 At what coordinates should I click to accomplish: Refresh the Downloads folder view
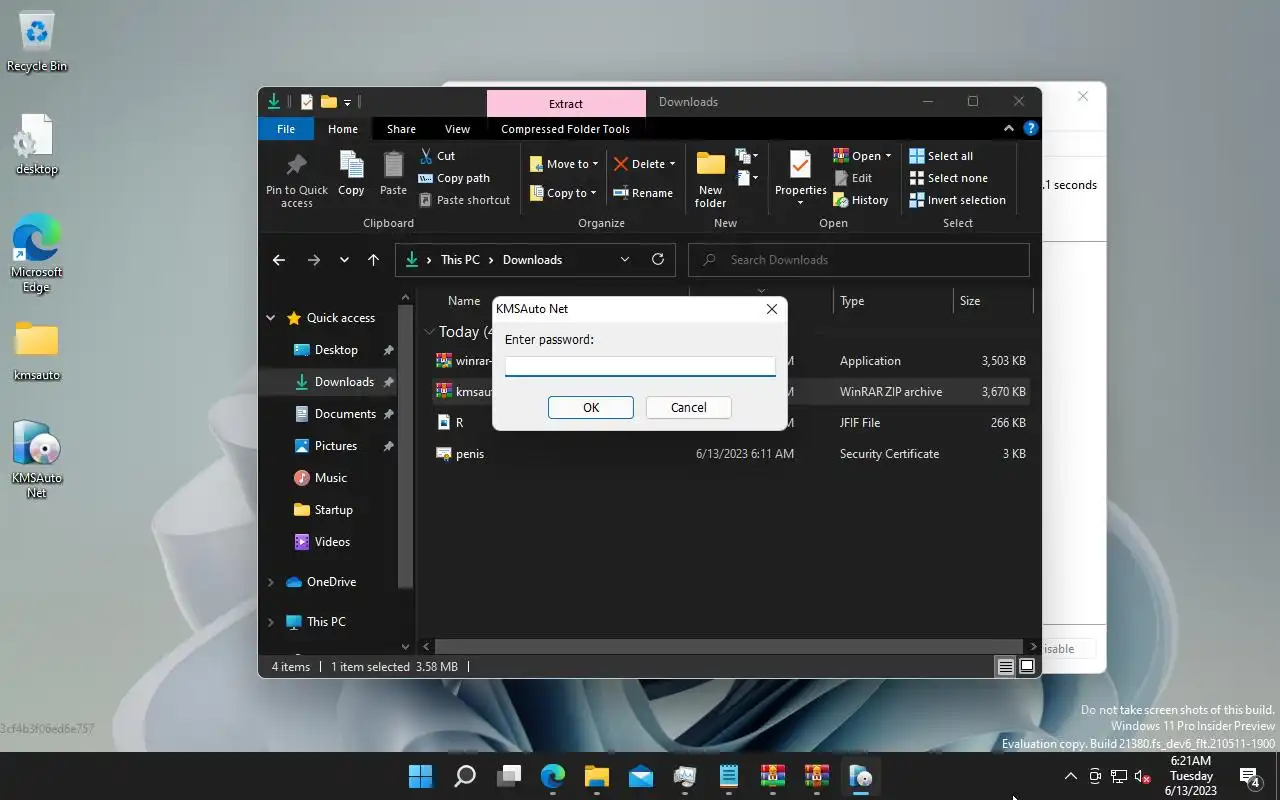[658, 259]
